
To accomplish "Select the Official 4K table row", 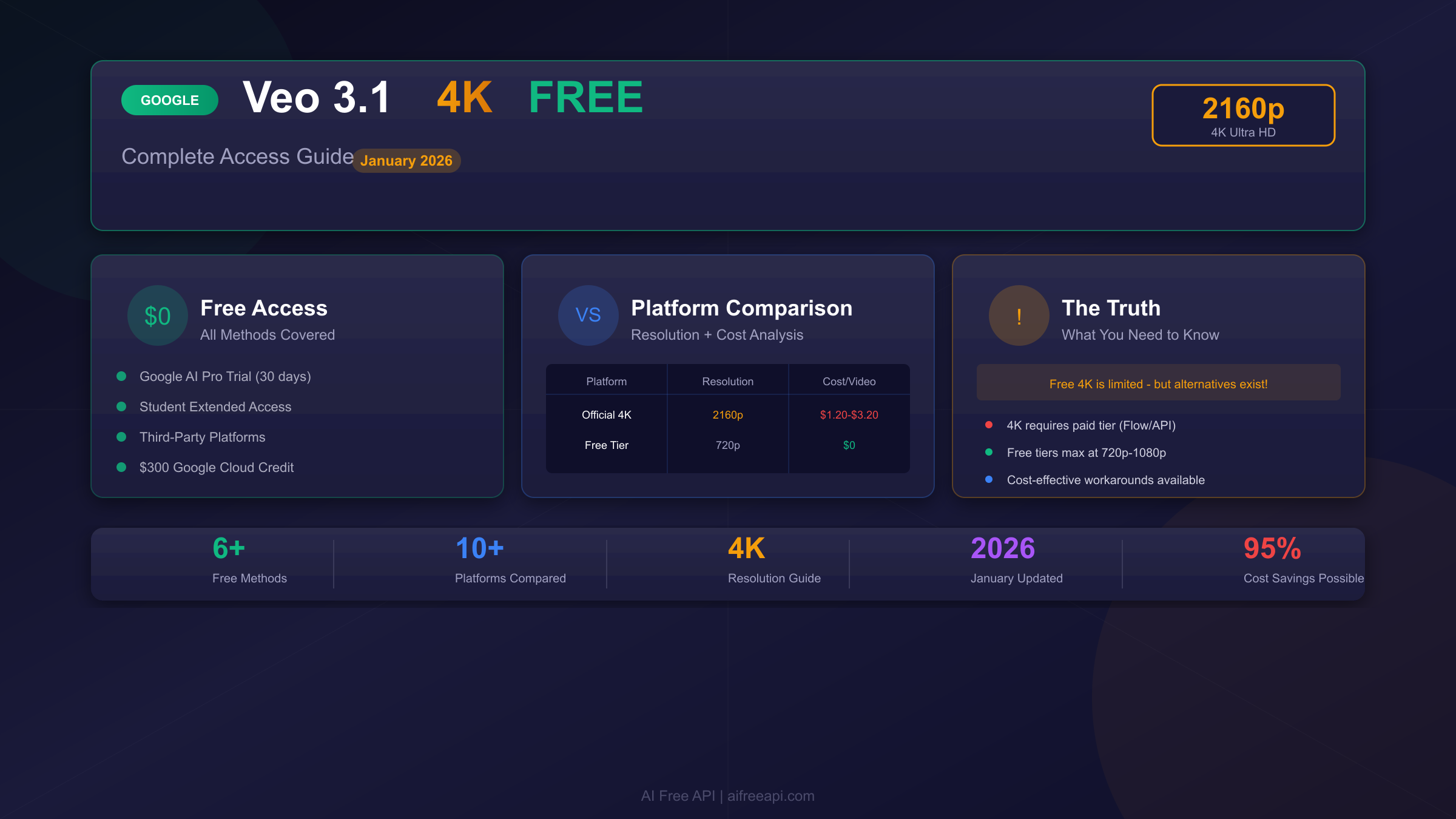I will tap(727, 415).
